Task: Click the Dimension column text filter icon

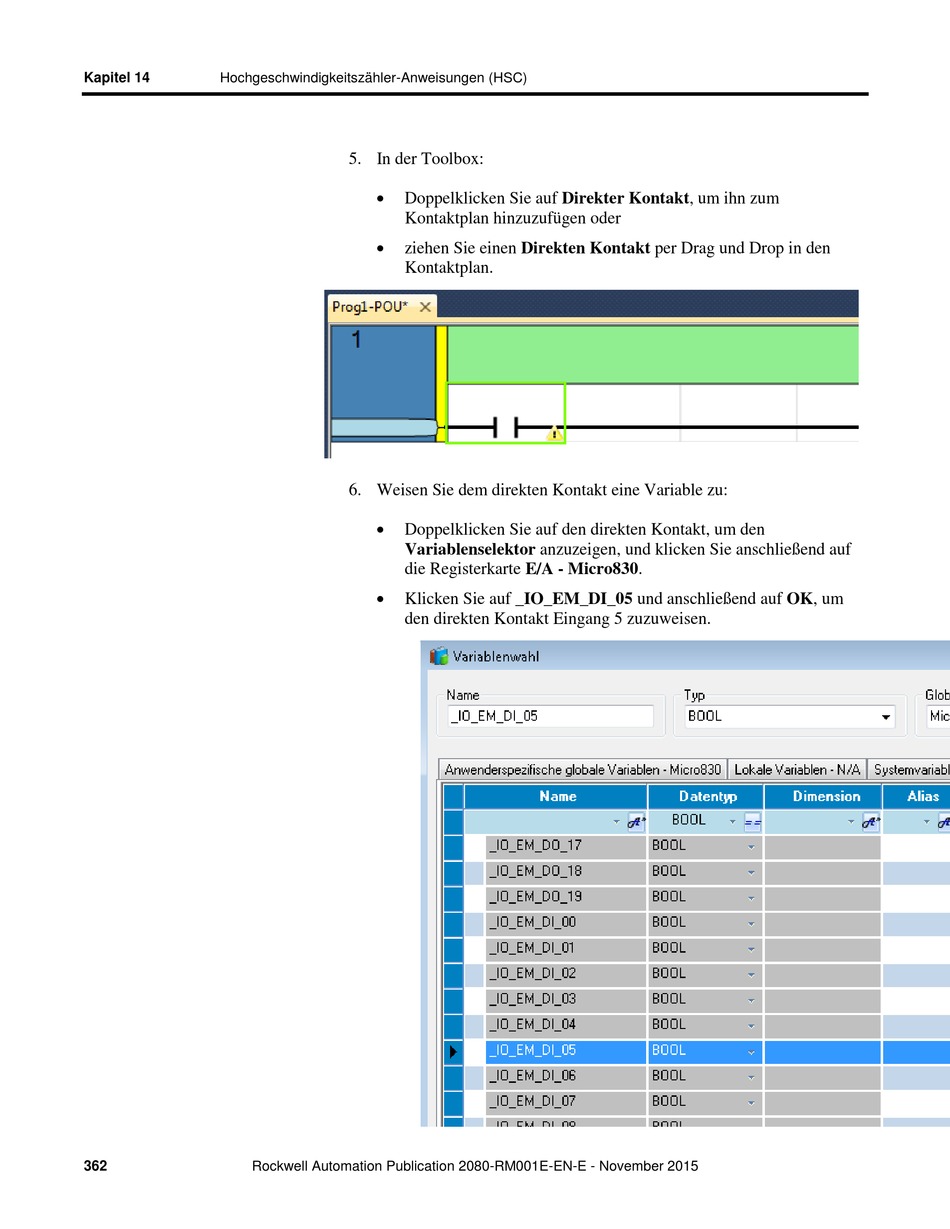Action: point(870,822)
